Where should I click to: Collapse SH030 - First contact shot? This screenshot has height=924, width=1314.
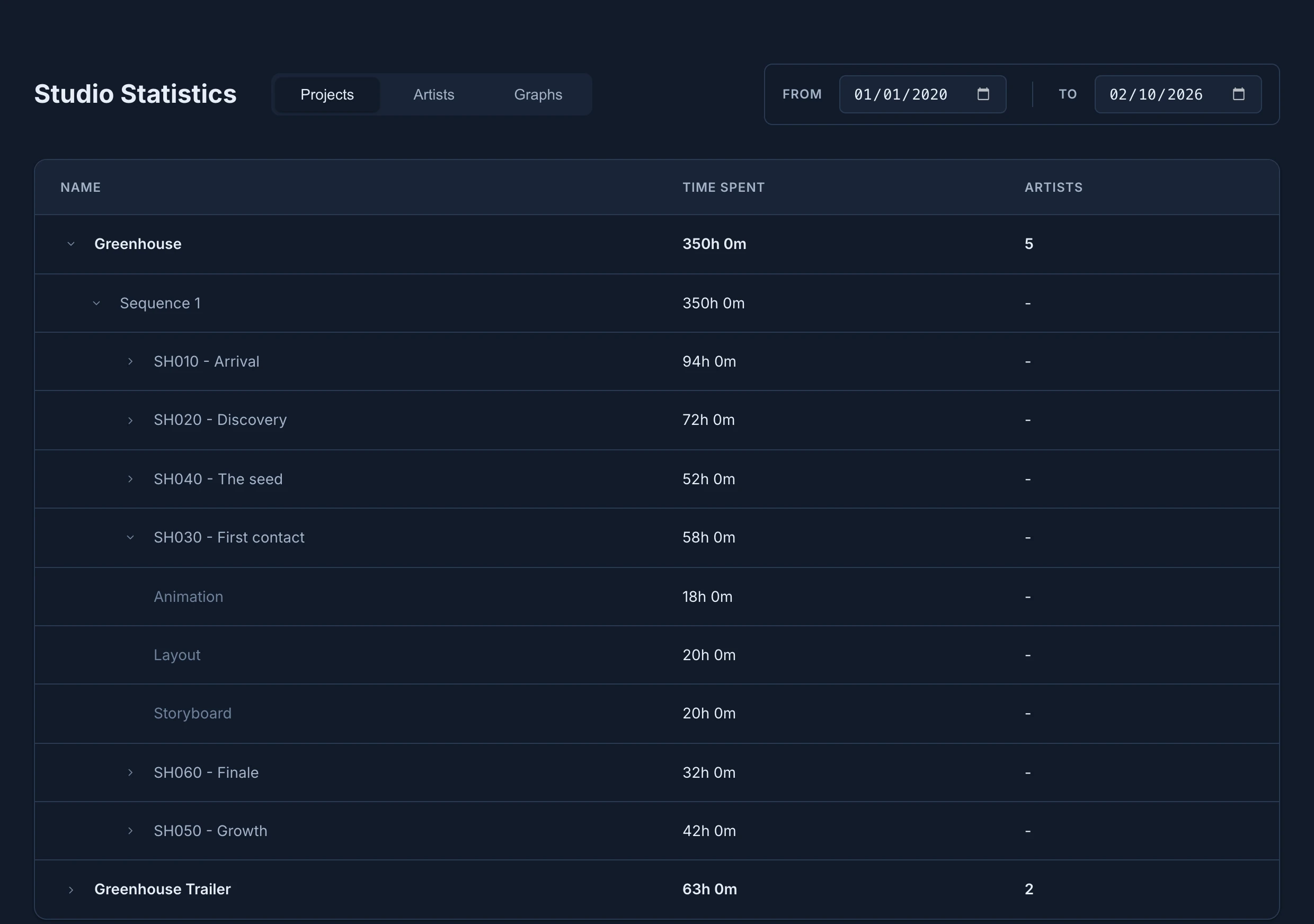(x=130, y=537)
